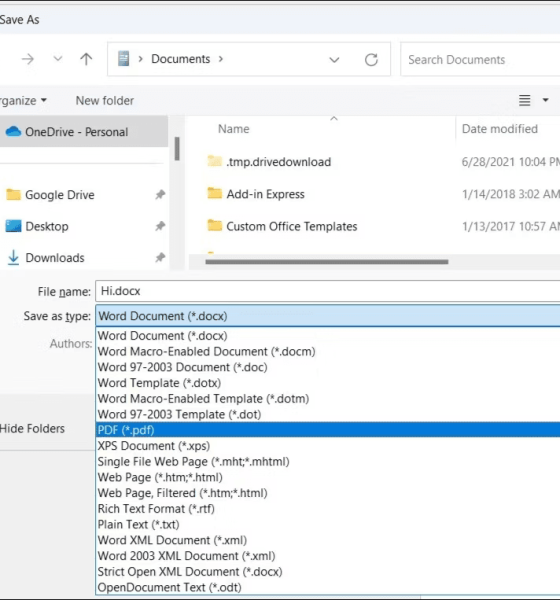Click the Desktop icon in sidebar
The height and width of the screenshot is (600, 560).
(13, 226)
